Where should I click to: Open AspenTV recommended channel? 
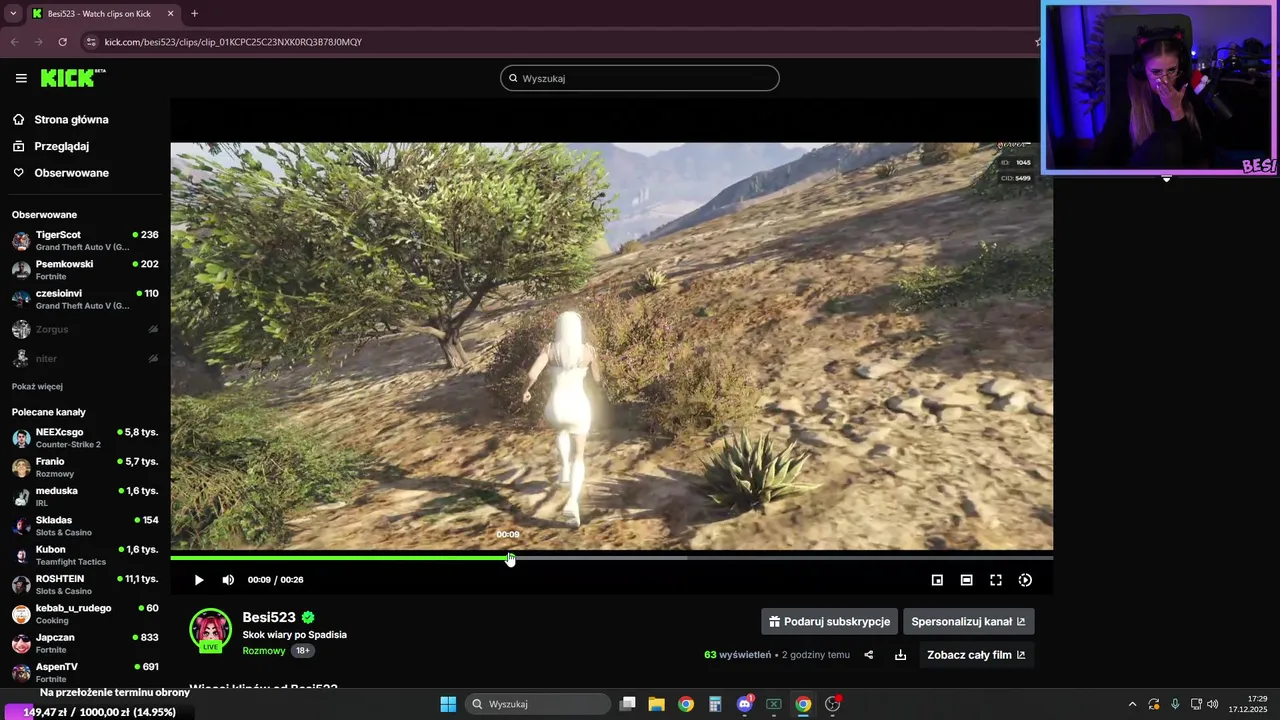click(x=84, y=672)
